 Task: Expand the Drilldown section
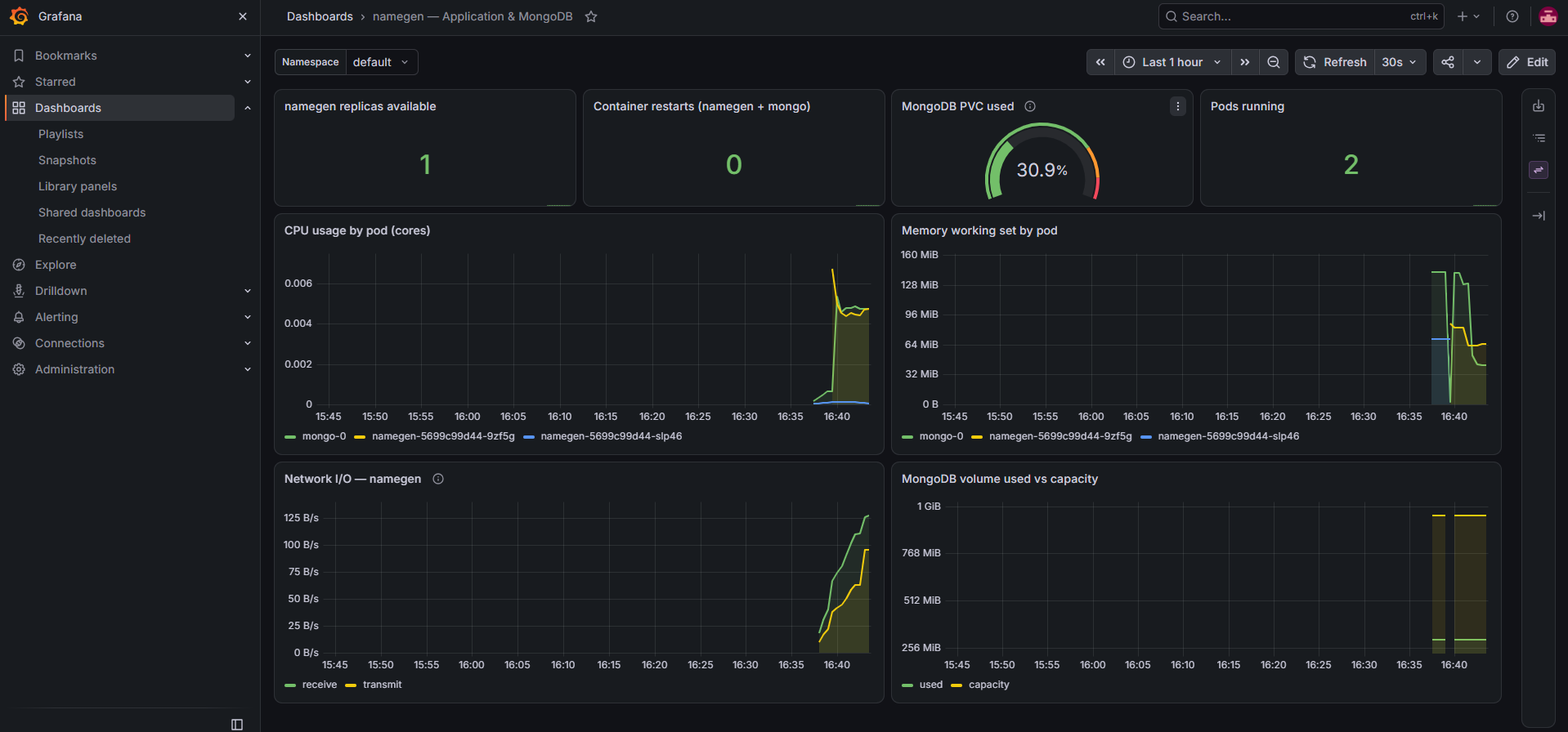pos(248,291)
